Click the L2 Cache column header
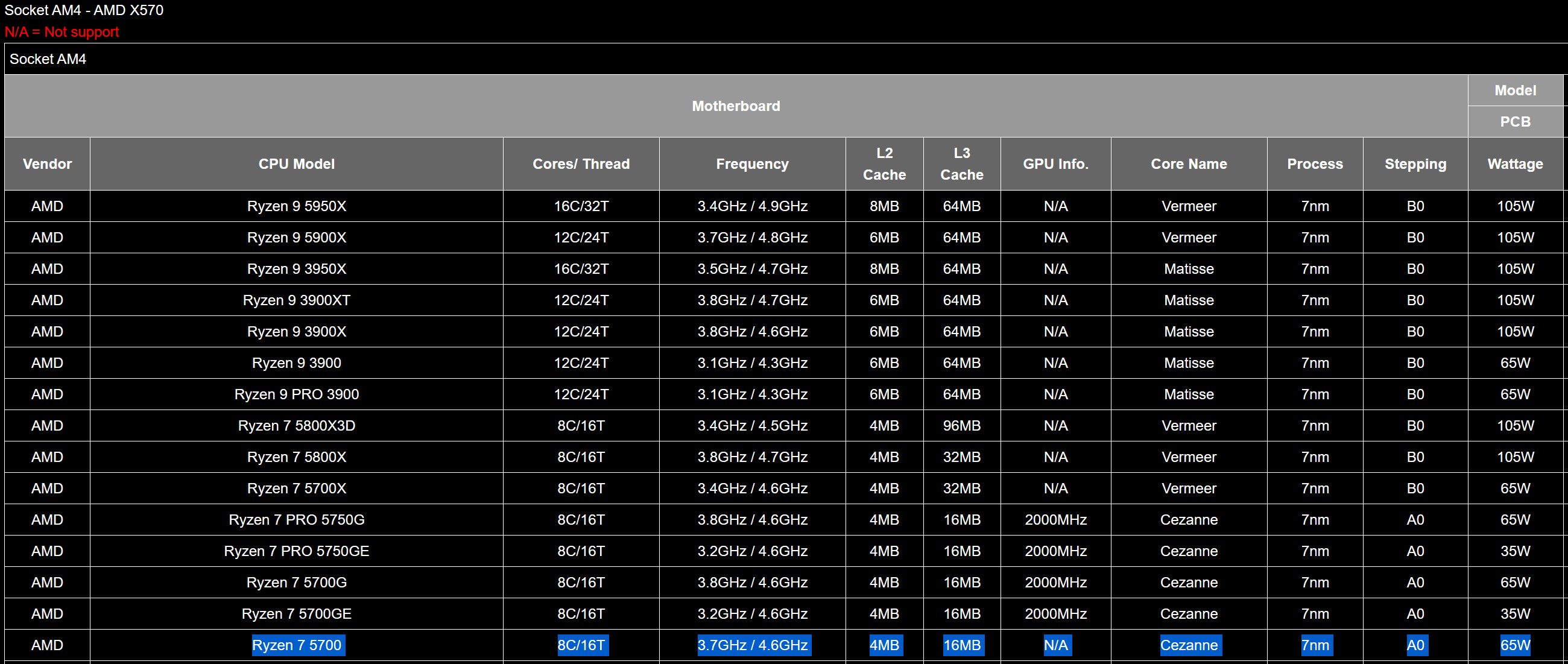1568x664 pixels. pos(885,163)
